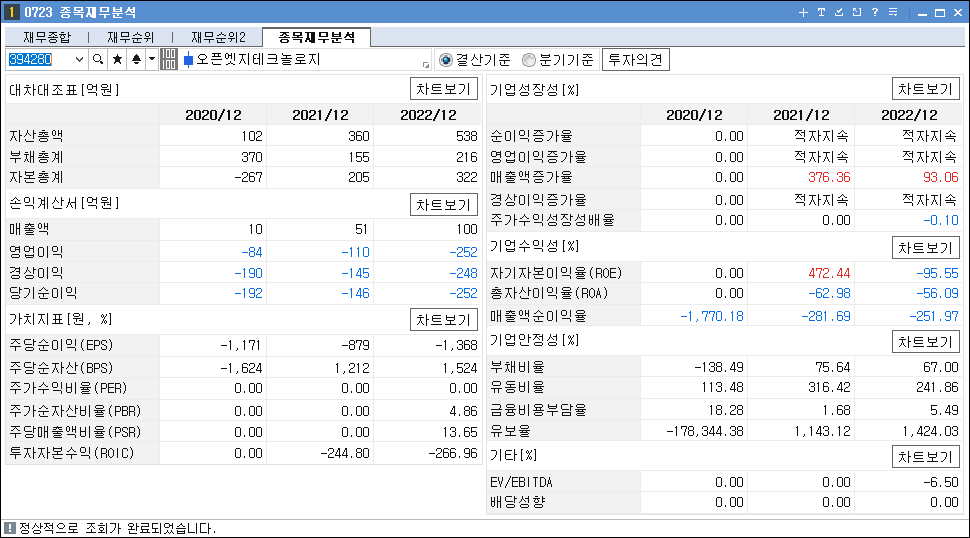Click the magnifier stock search icon
This screenshot has width=970, height=538.
tap(98, 59)
